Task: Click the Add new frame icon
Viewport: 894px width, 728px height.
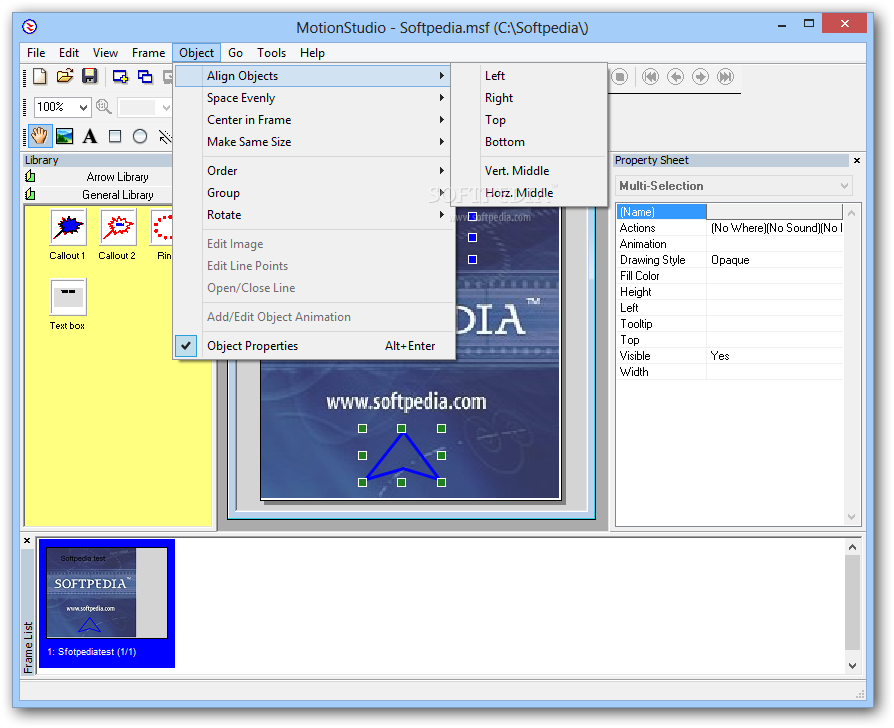Action: 120,76
